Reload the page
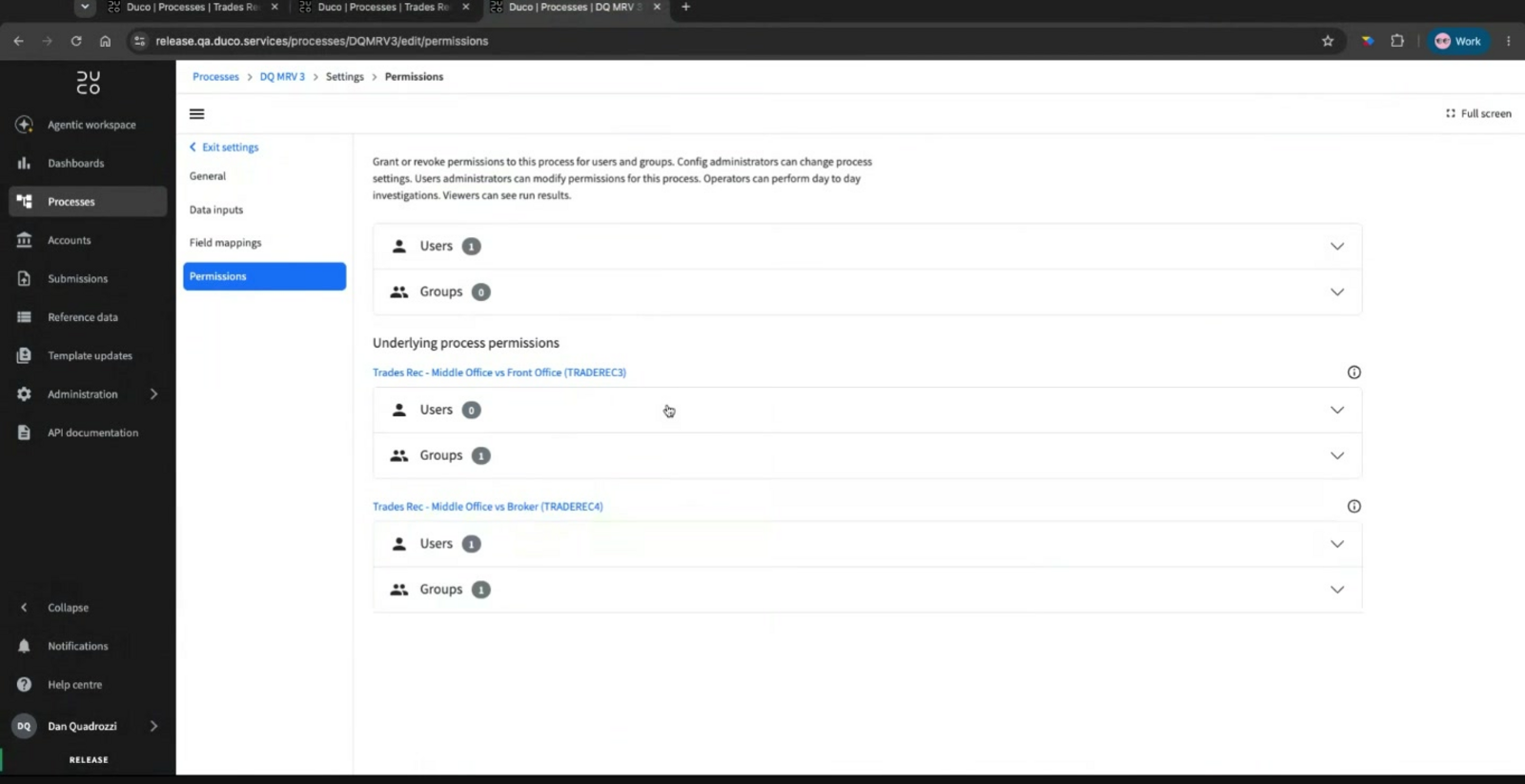 pos(76,41)
